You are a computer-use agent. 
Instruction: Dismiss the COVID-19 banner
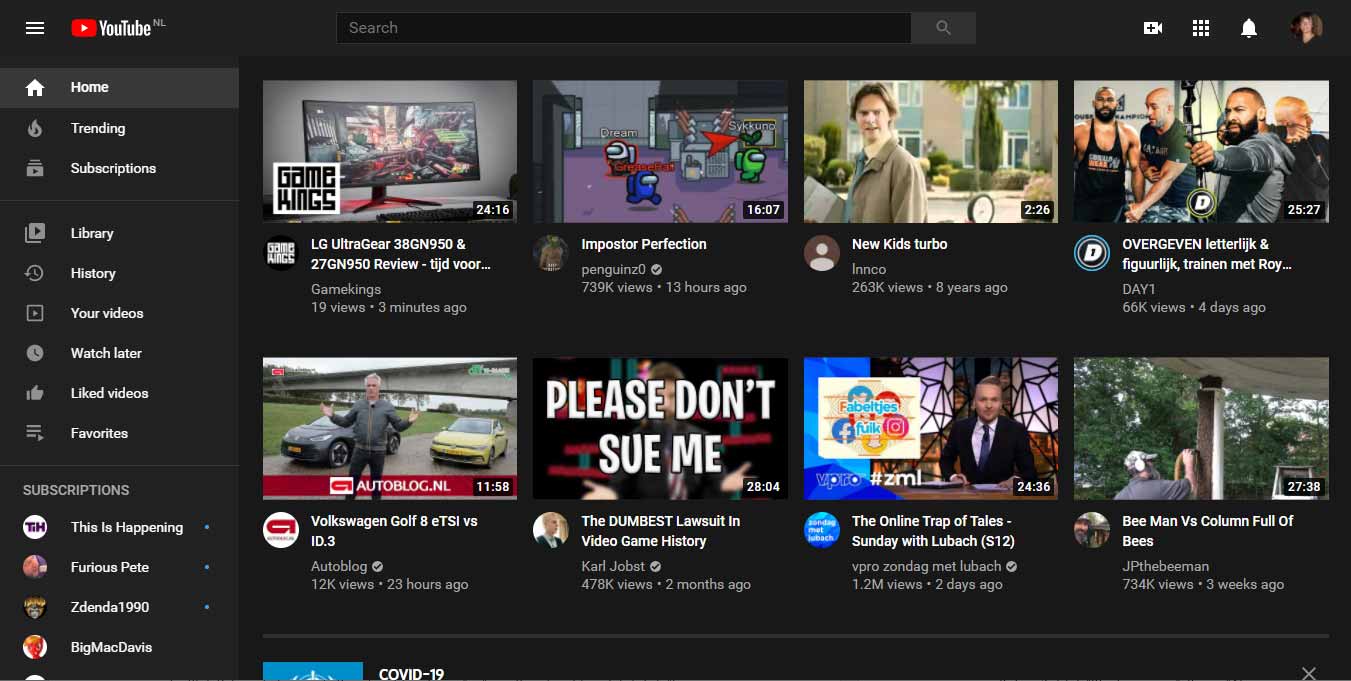[1309, 673]
